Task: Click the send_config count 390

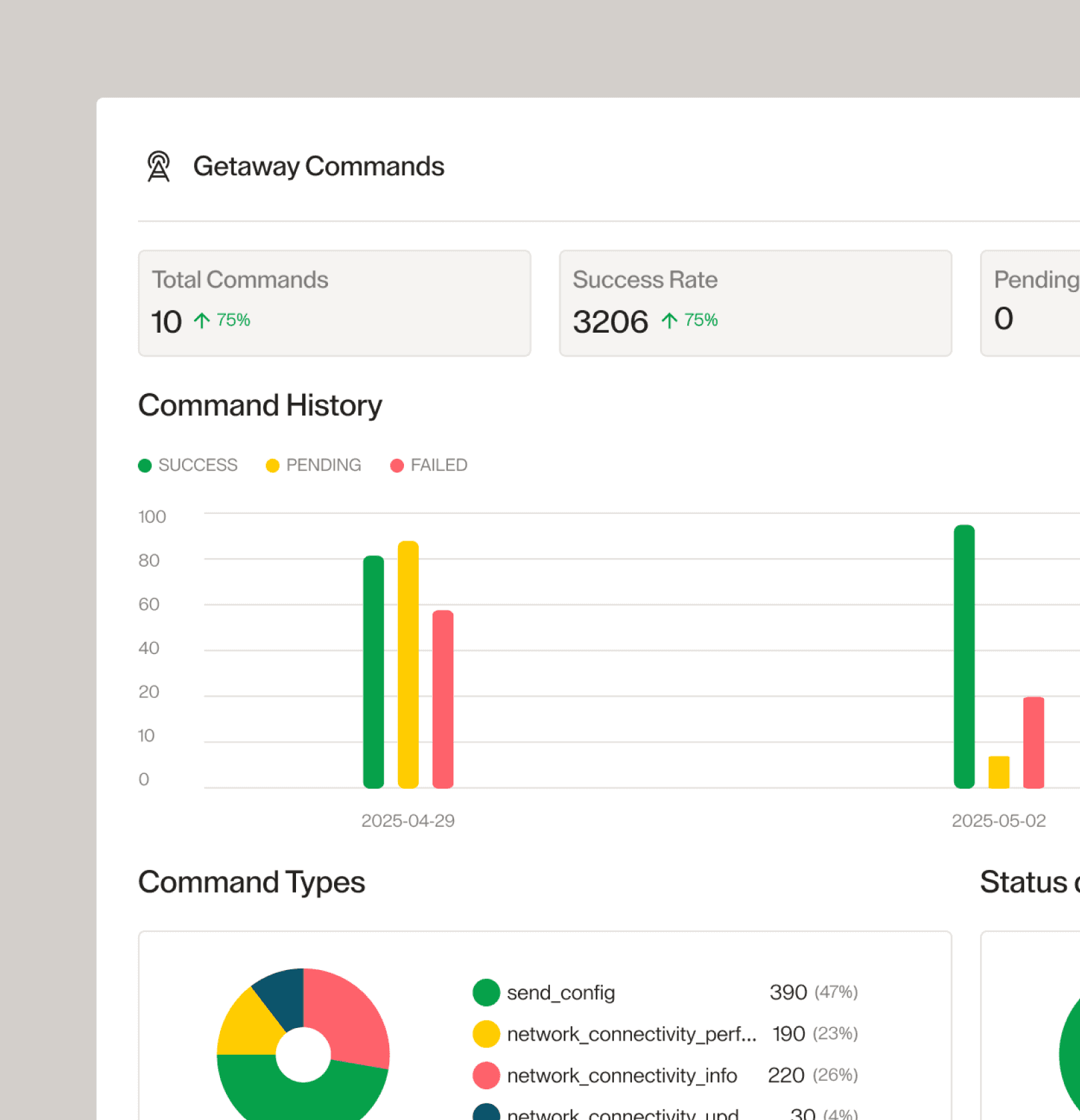Action: pos(788,992)
